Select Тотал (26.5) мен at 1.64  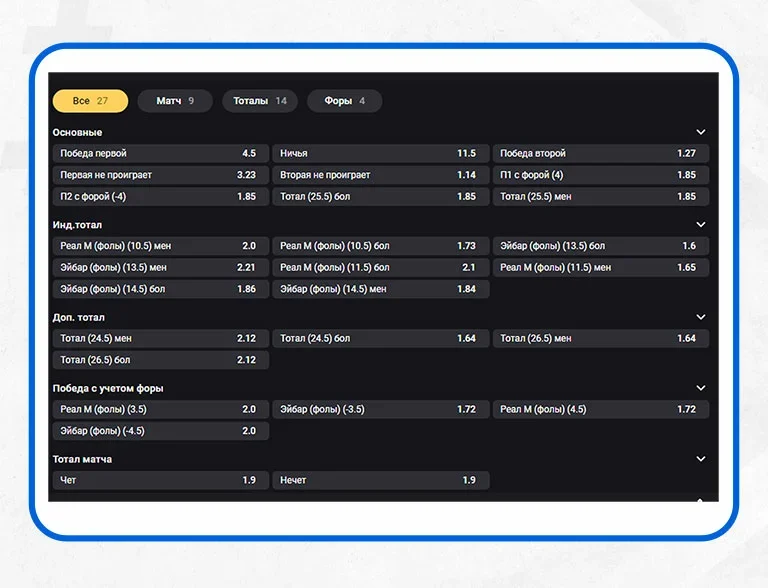[601, 339]
